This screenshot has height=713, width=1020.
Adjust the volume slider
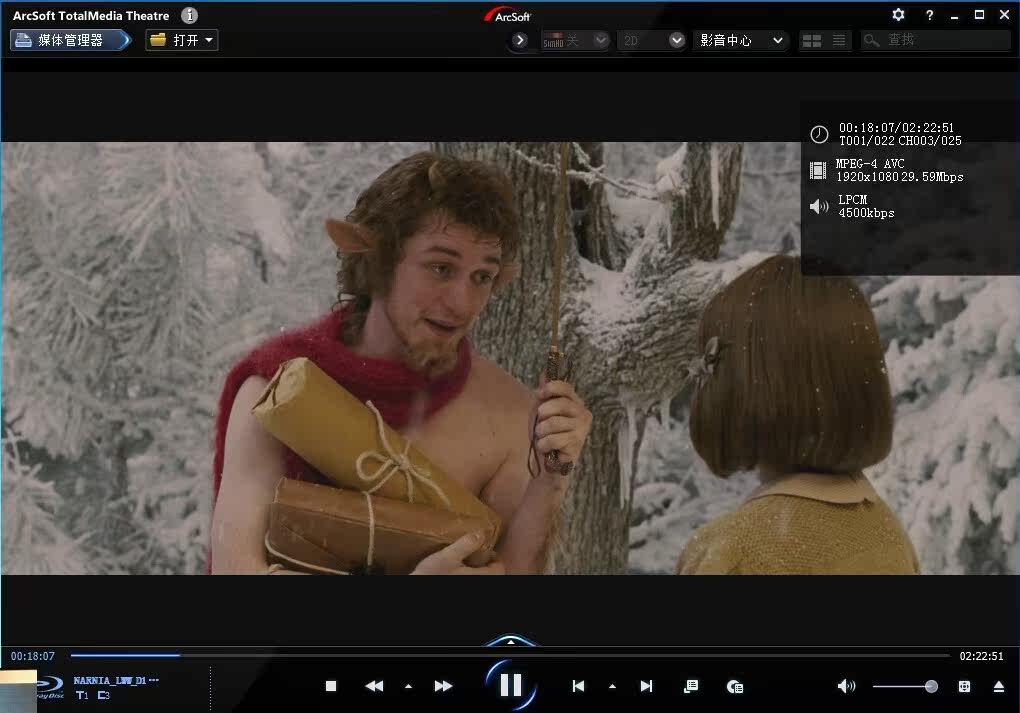[x=905, y=686]
